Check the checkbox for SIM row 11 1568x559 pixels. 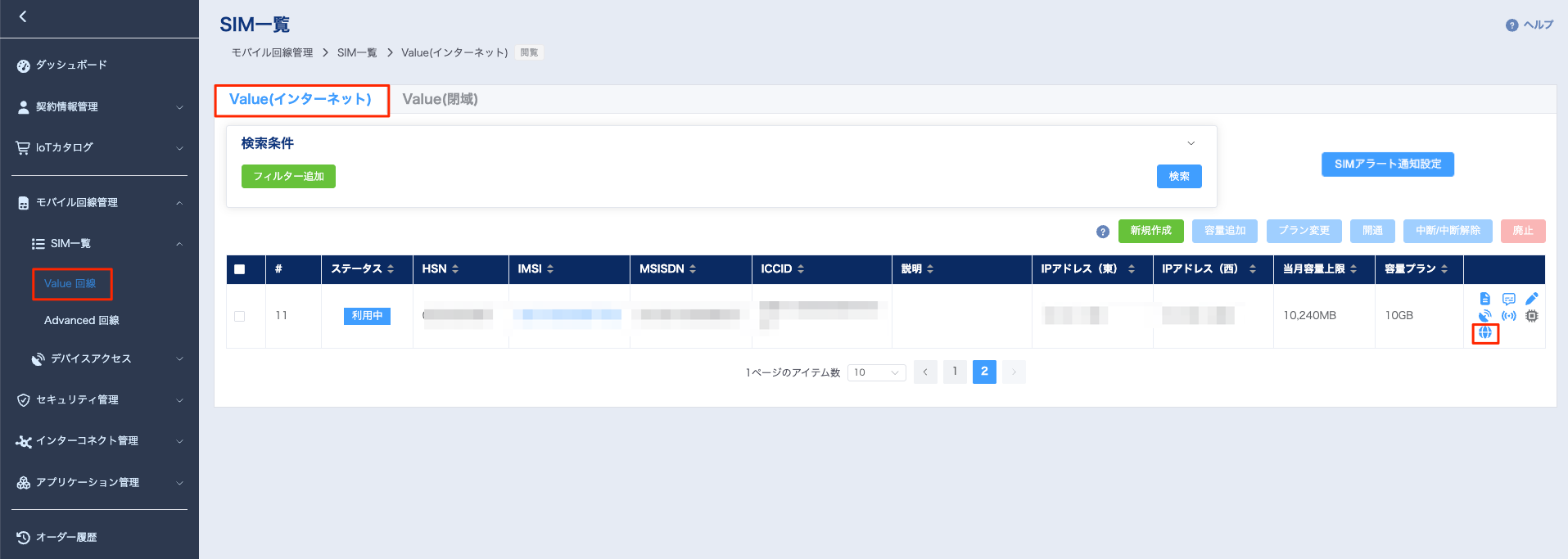[240, 316]
